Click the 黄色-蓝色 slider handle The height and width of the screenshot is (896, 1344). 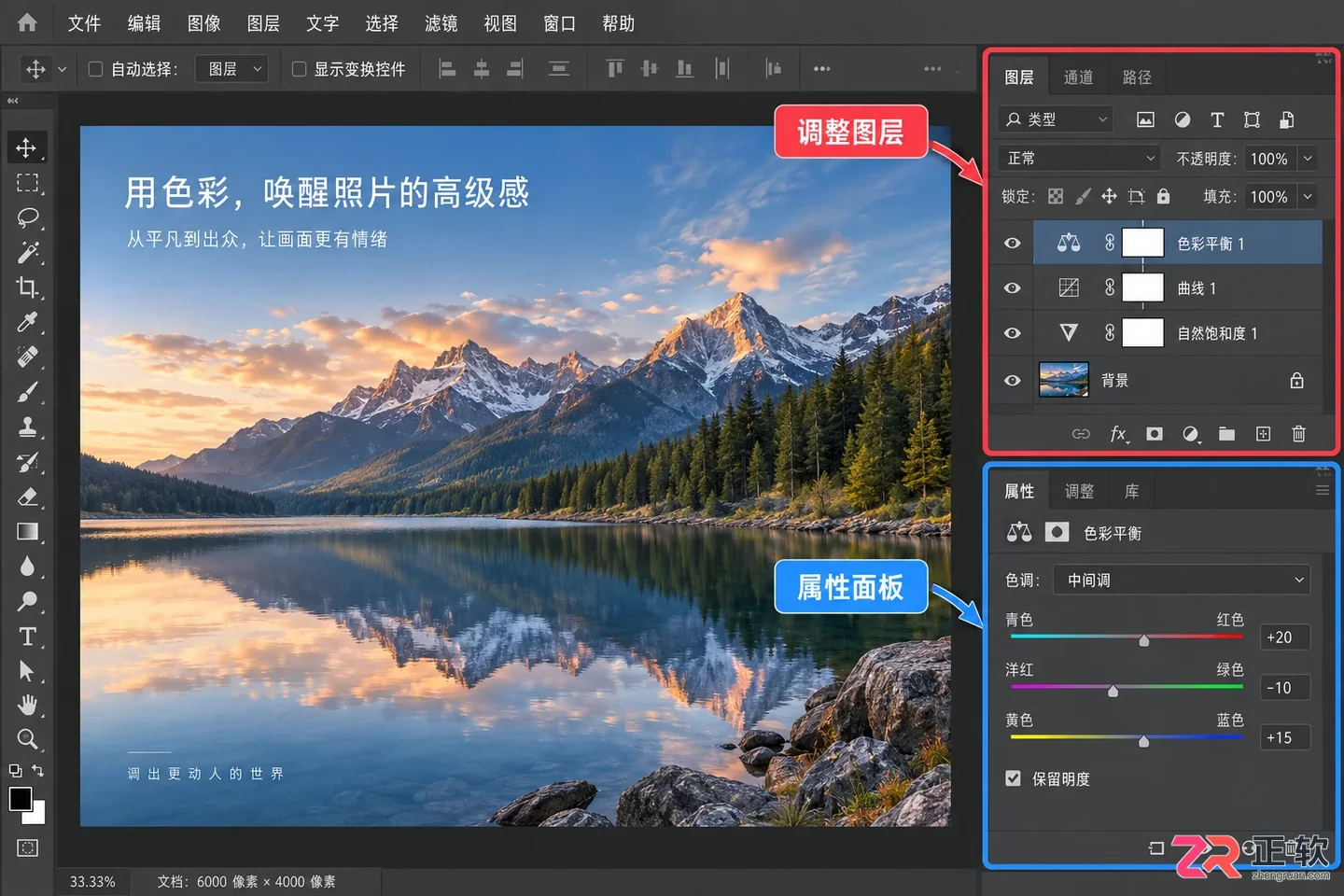tap(1144, 741)
